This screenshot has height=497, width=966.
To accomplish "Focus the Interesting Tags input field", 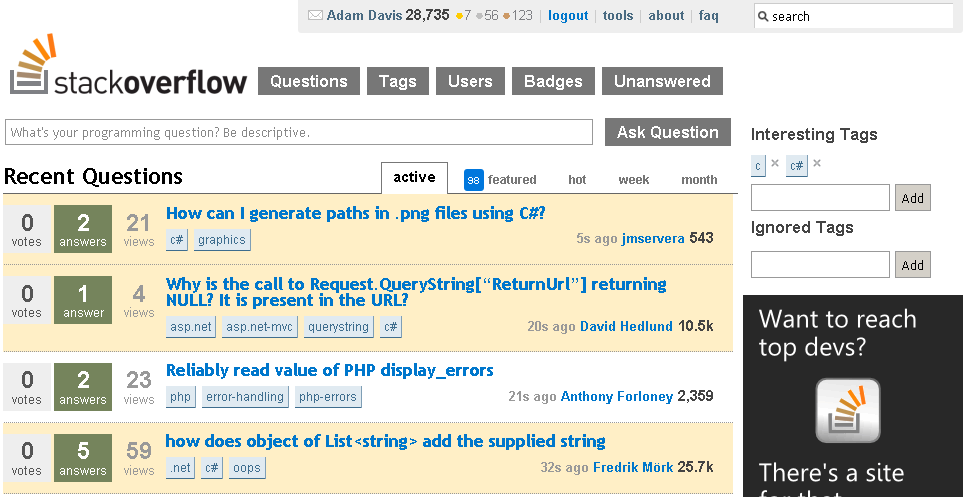I will (820, 198).
